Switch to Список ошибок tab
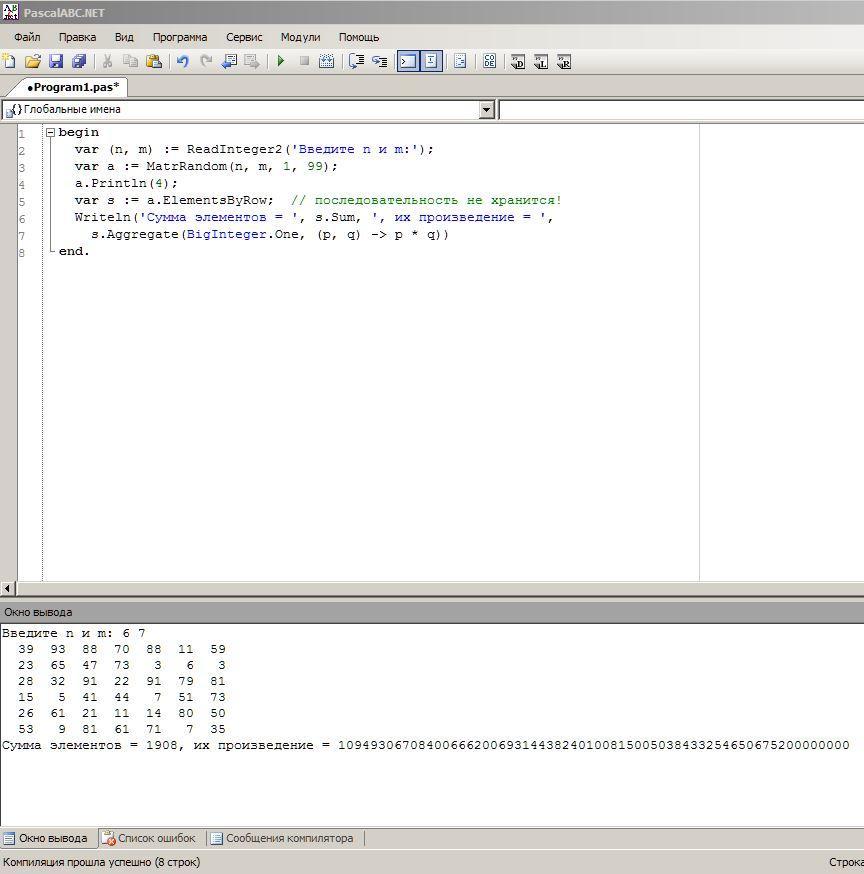The height and width of the screenshot is (874, 864). coord(151,838)
